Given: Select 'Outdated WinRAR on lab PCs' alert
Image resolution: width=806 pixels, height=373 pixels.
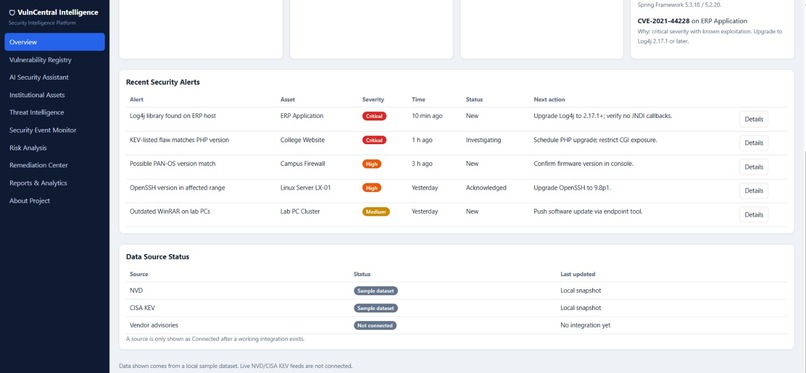Looking at the screenshot, I should pyautogui.click(x=170, y=212).
